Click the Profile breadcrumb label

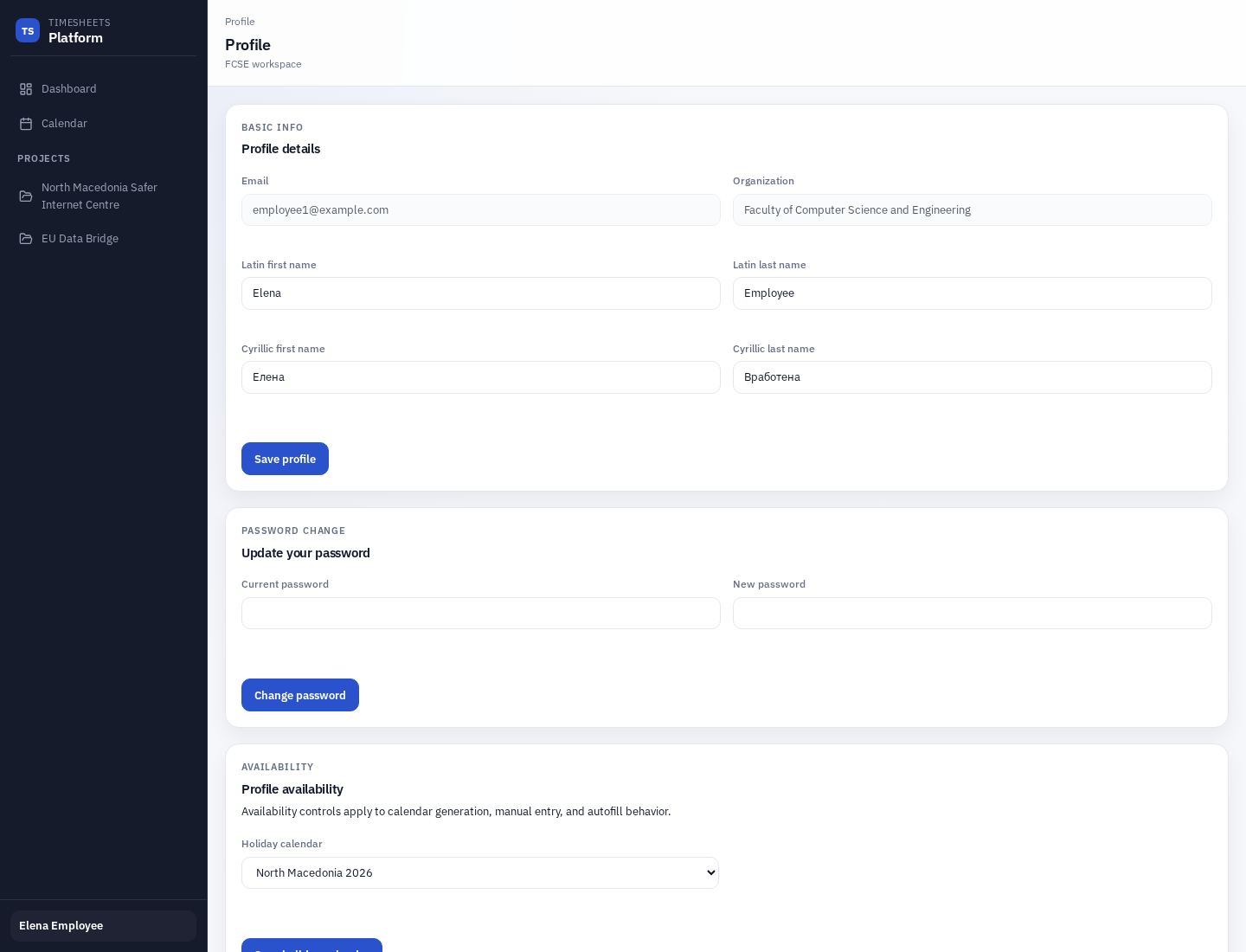click(240, 22)
